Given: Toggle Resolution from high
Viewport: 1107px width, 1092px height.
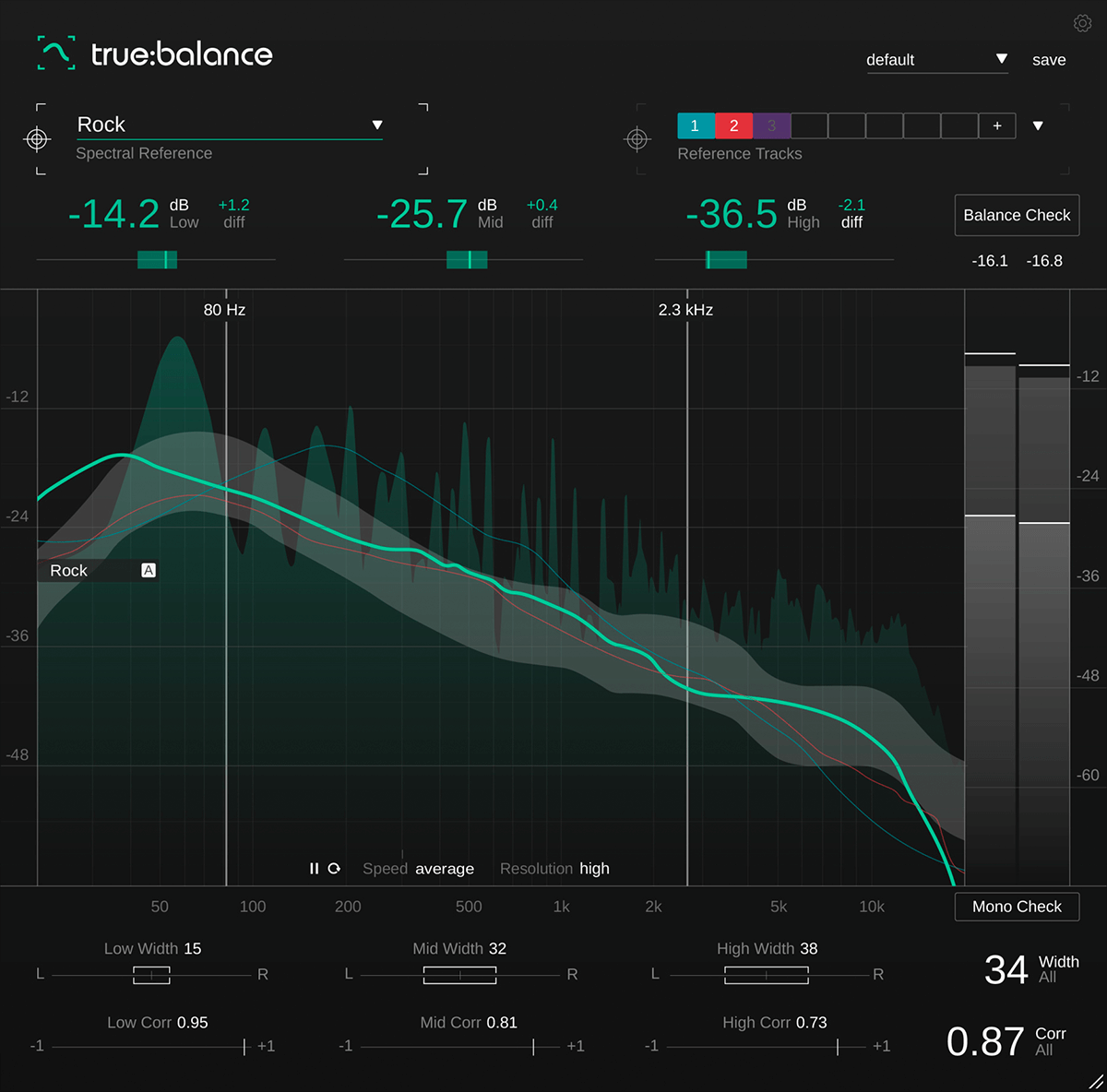Looking at the screenshot, I should [594, 868].
